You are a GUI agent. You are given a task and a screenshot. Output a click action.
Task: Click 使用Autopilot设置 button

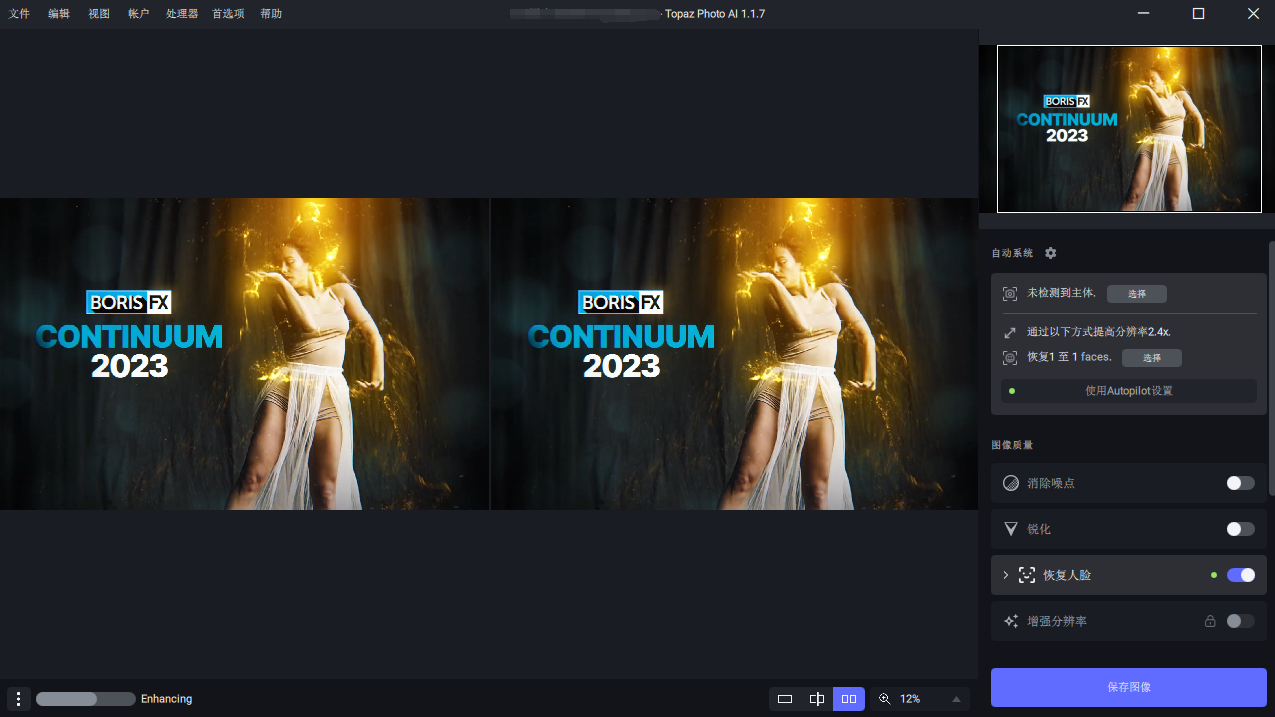[x=1128, y=391]
